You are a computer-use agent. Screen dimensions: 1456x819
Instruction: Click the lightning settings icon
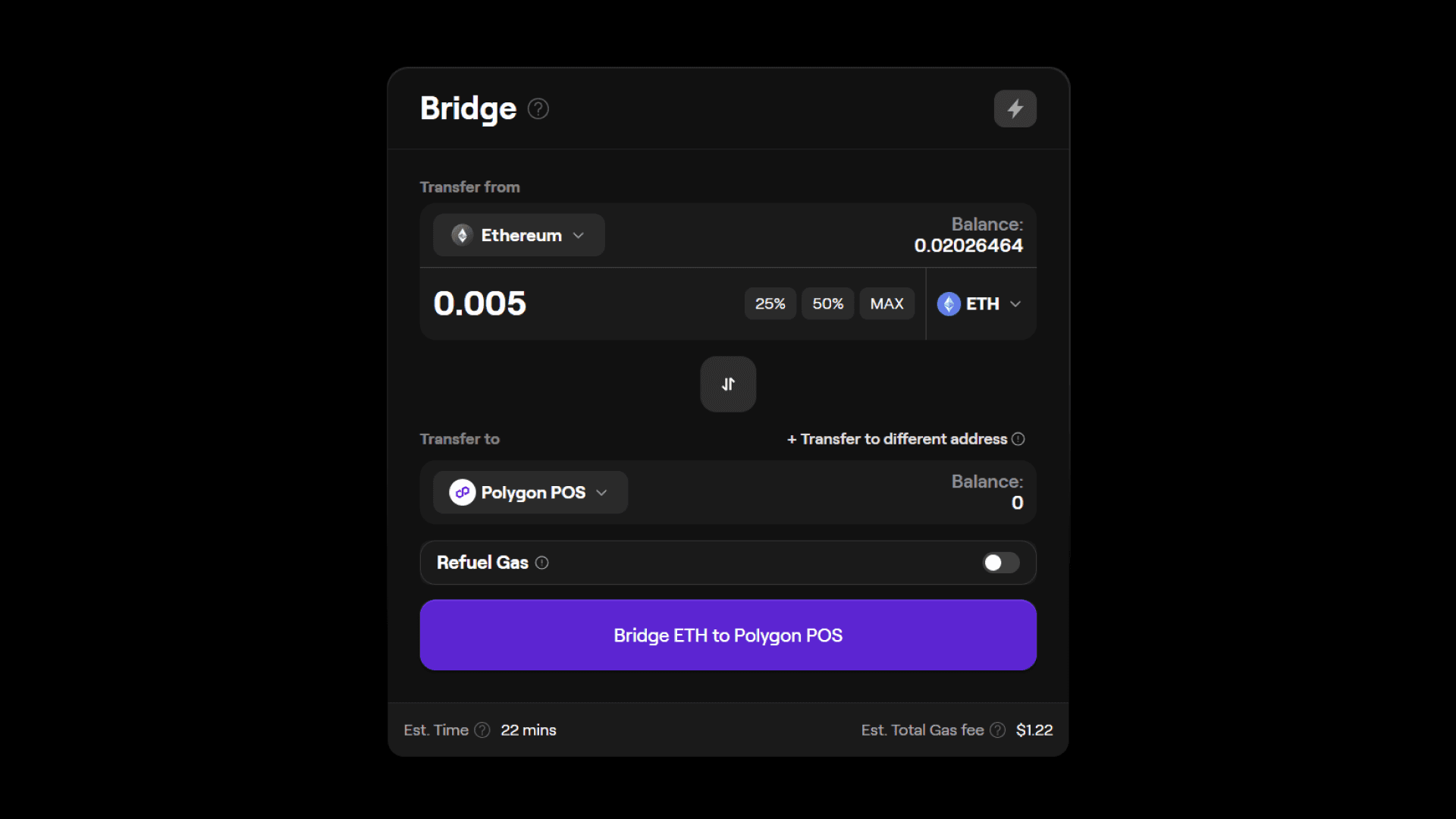(1015, 108)
